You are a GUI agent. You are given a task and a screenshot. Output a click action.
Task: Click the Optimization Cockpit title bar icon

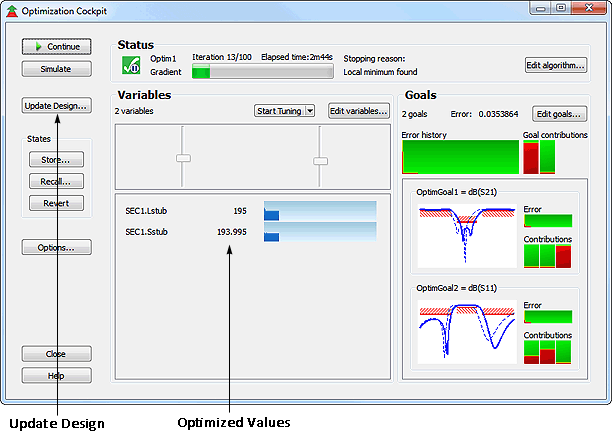[11, 11]
